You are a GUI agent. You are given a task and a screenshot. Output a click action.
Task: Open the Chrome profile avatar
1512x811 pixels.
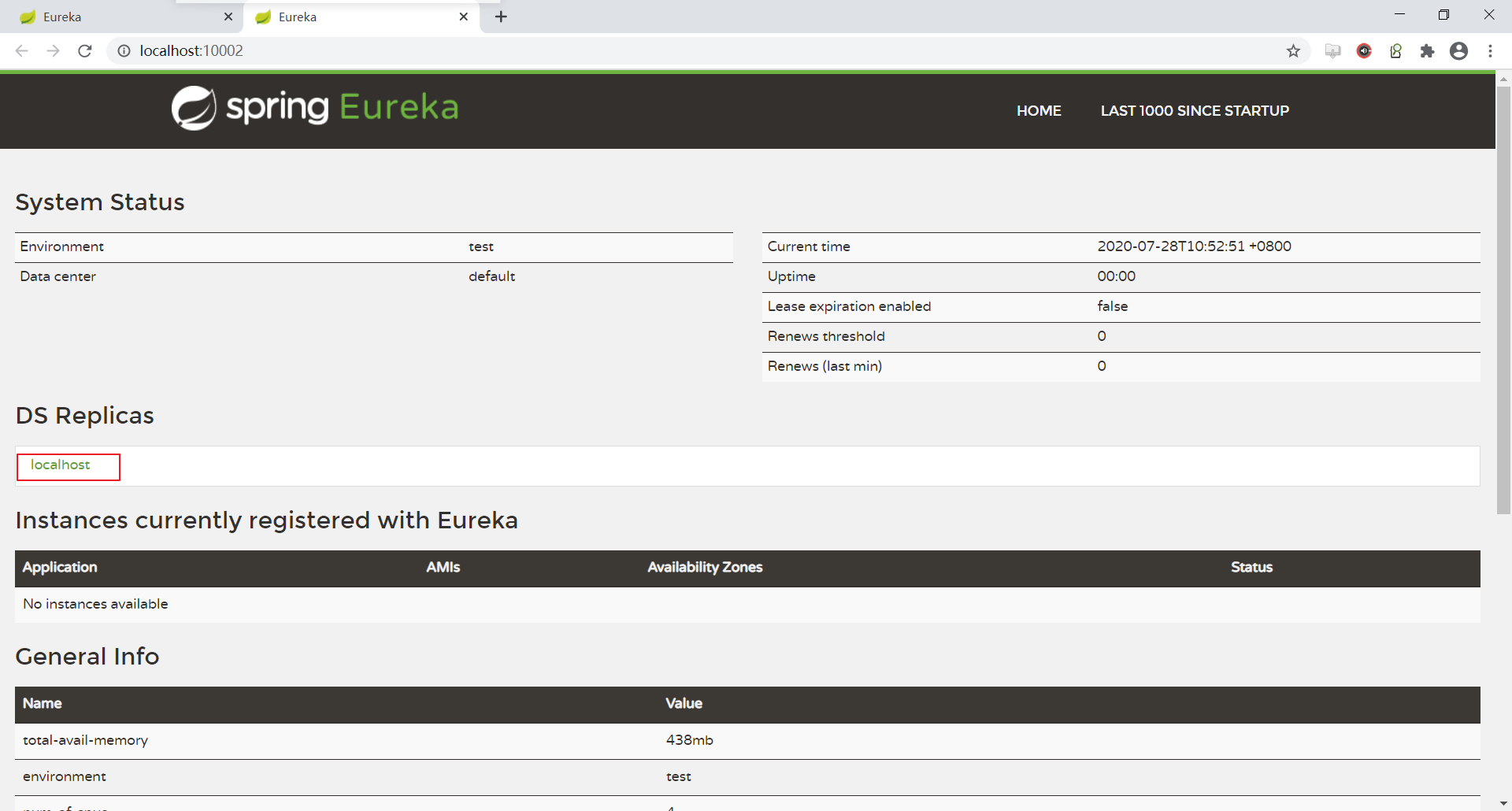point(1458,51)
